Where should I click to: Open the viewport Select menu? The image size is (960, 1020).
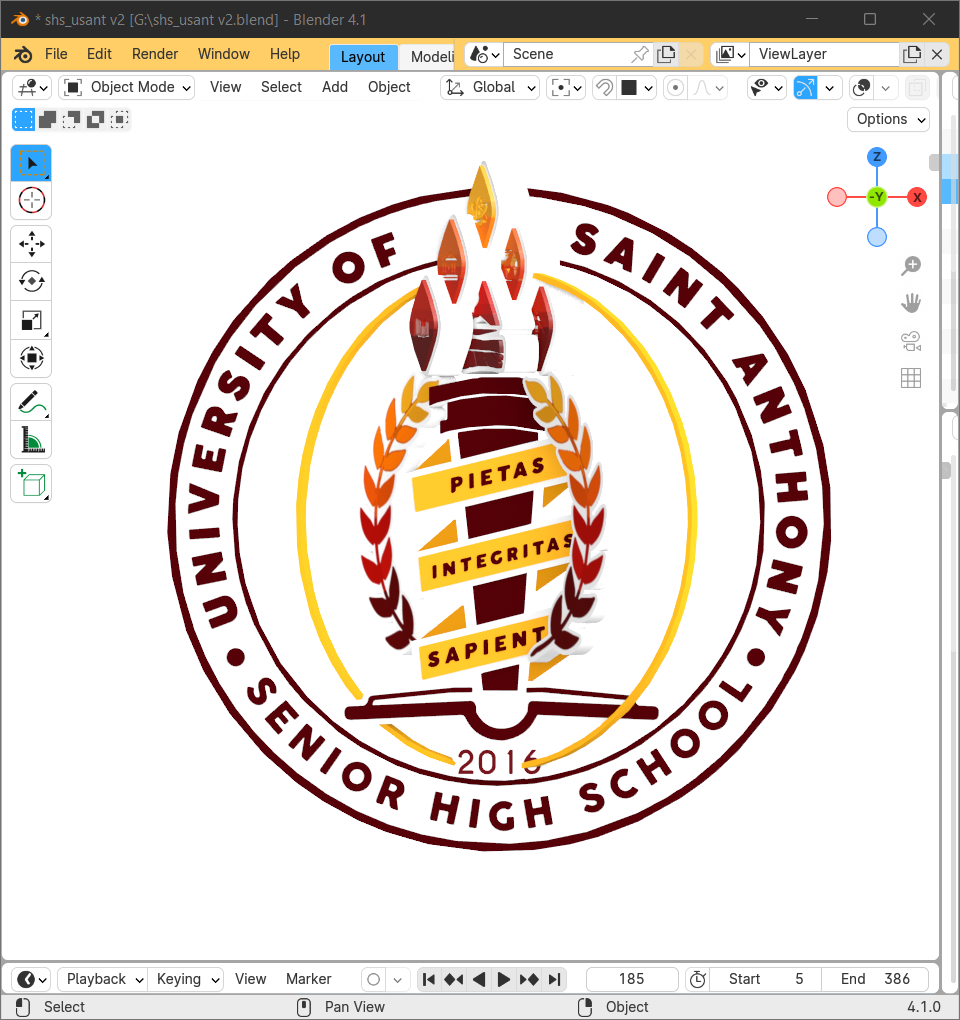(x=282, y=87)
